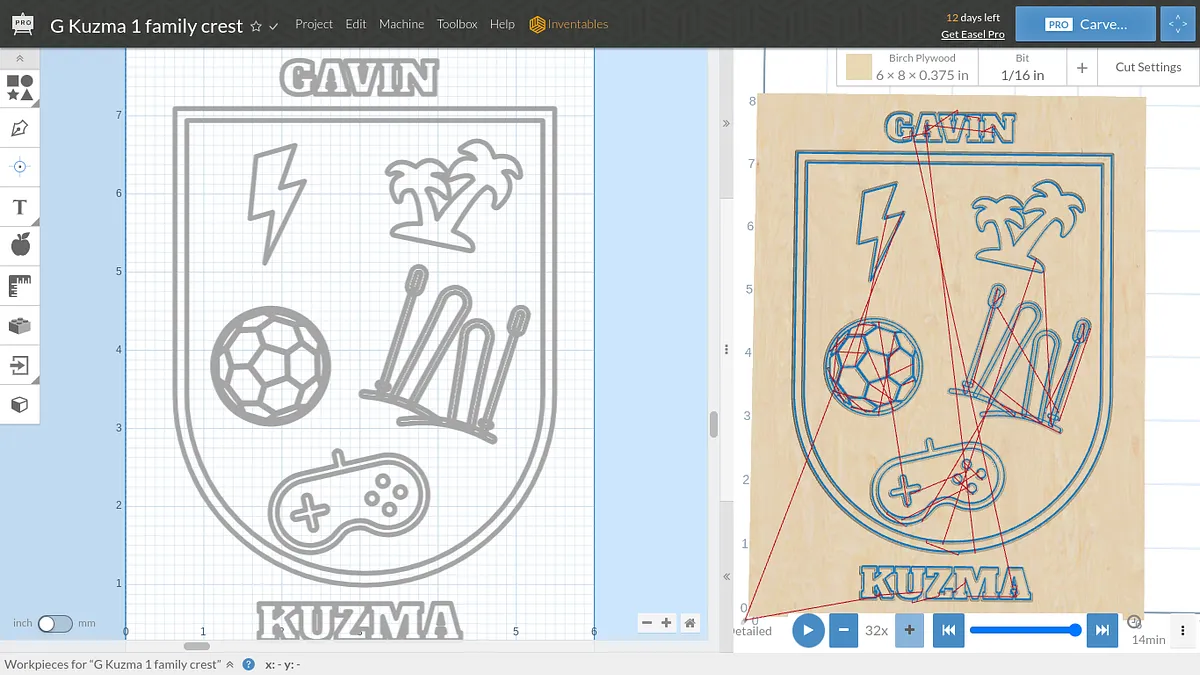Viewport: 1200px width, 675px height.
Task: Click the Import arrow-into-box tool
Action: [20, 365]
